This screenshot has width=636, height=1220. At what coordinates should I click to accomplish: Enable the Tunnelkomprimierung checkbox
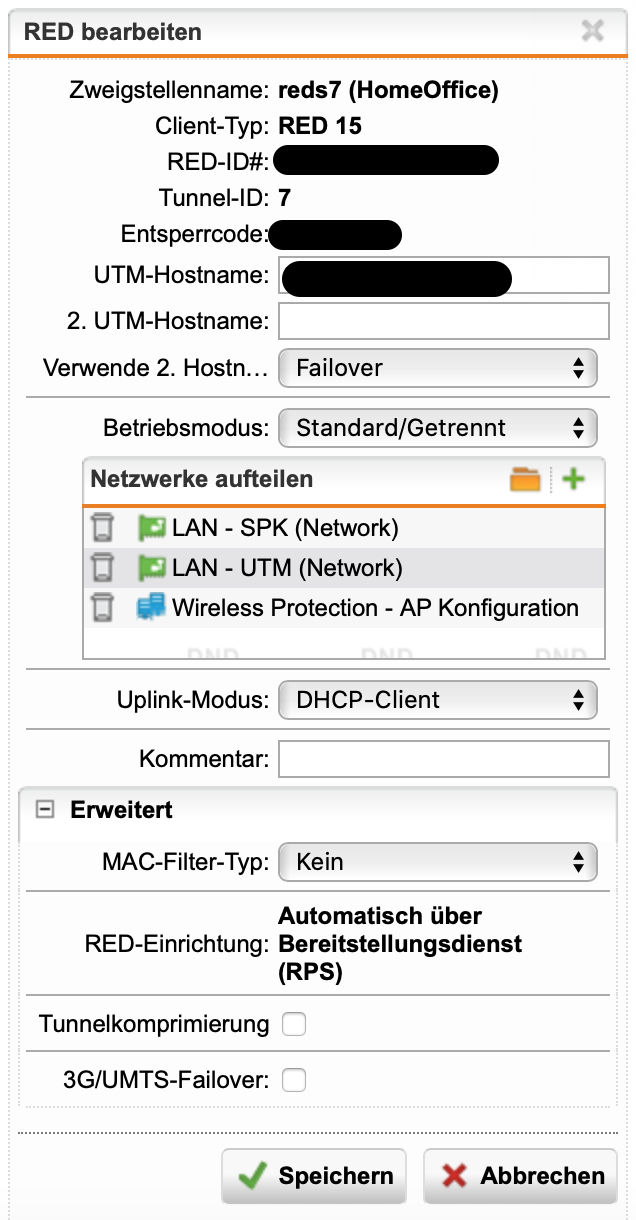tap(294, 1024)
